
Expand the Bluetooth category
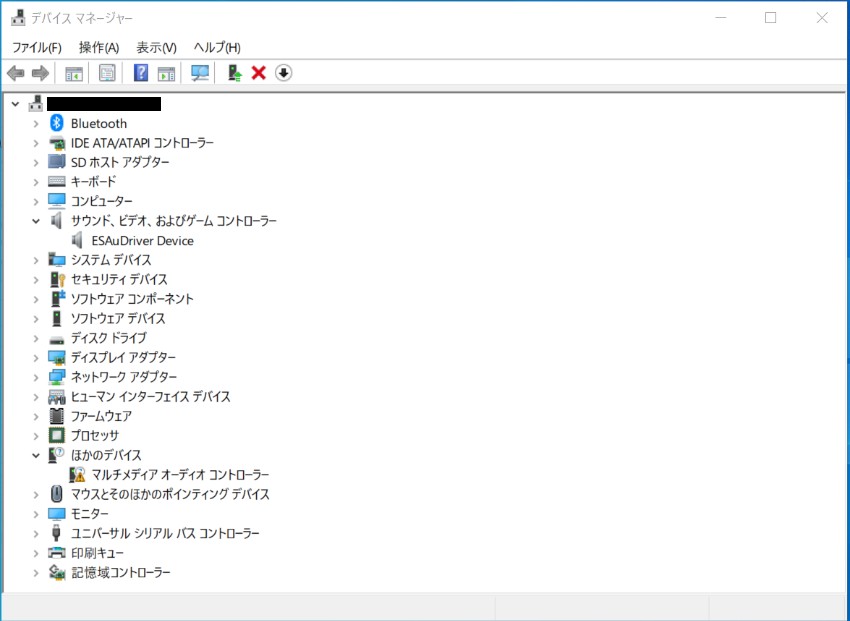click(x=36, y=123)
